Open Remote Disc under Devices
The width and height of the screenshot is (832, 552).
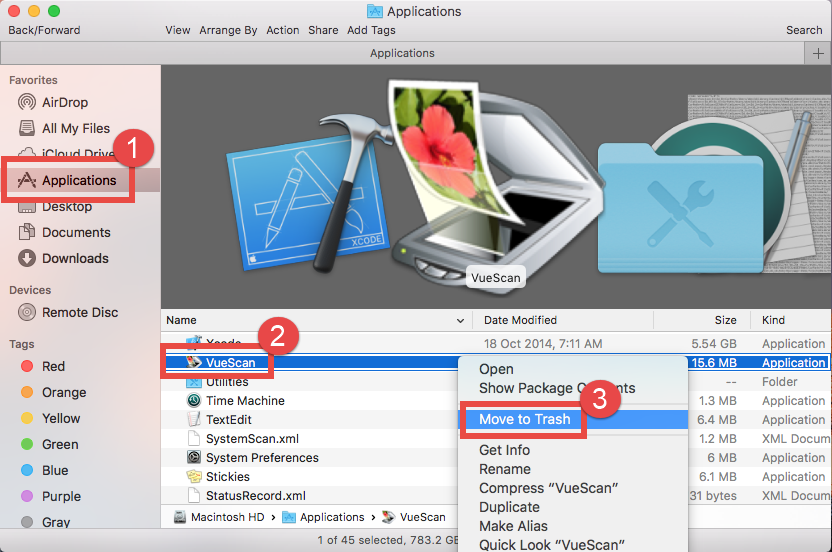tap(80, 312)
